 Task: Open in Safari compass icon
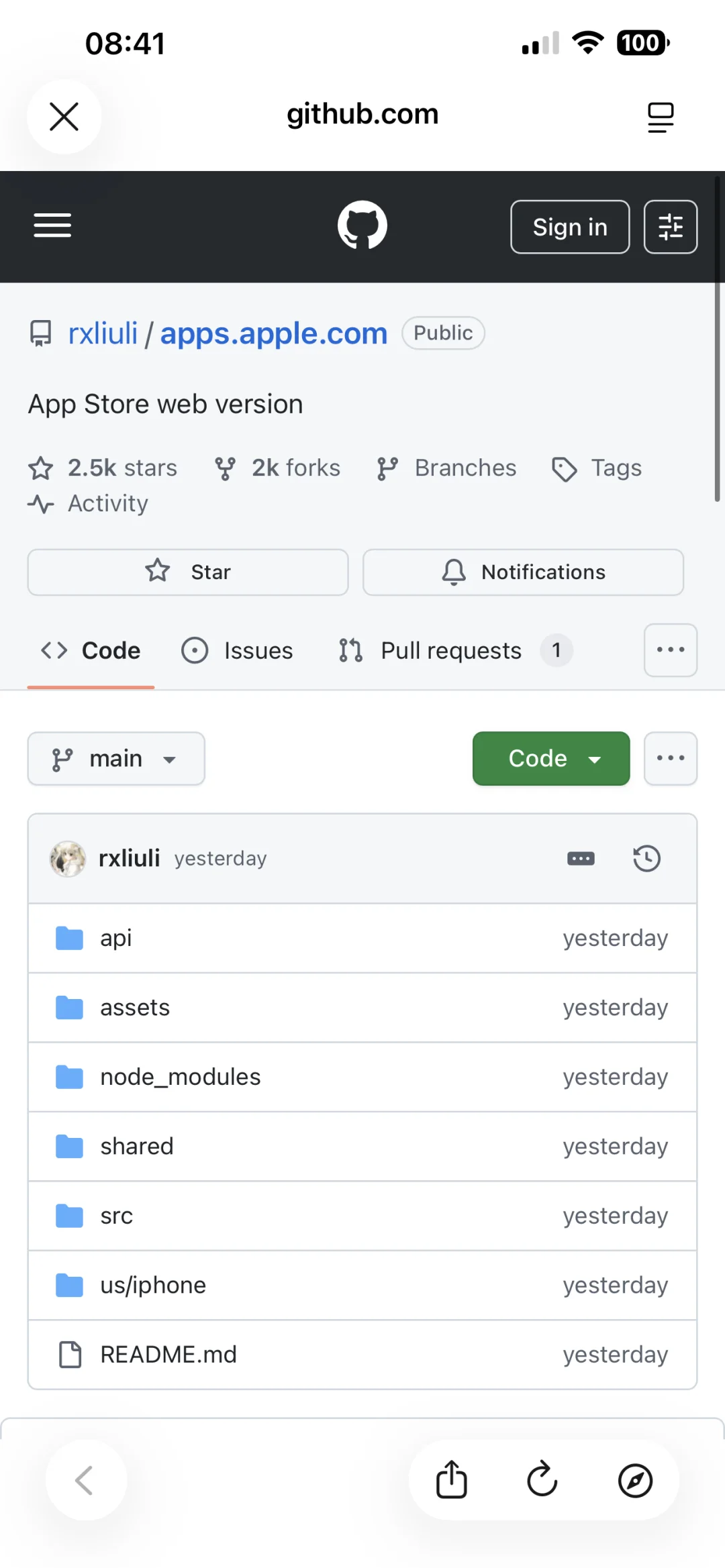point(635,1479)
